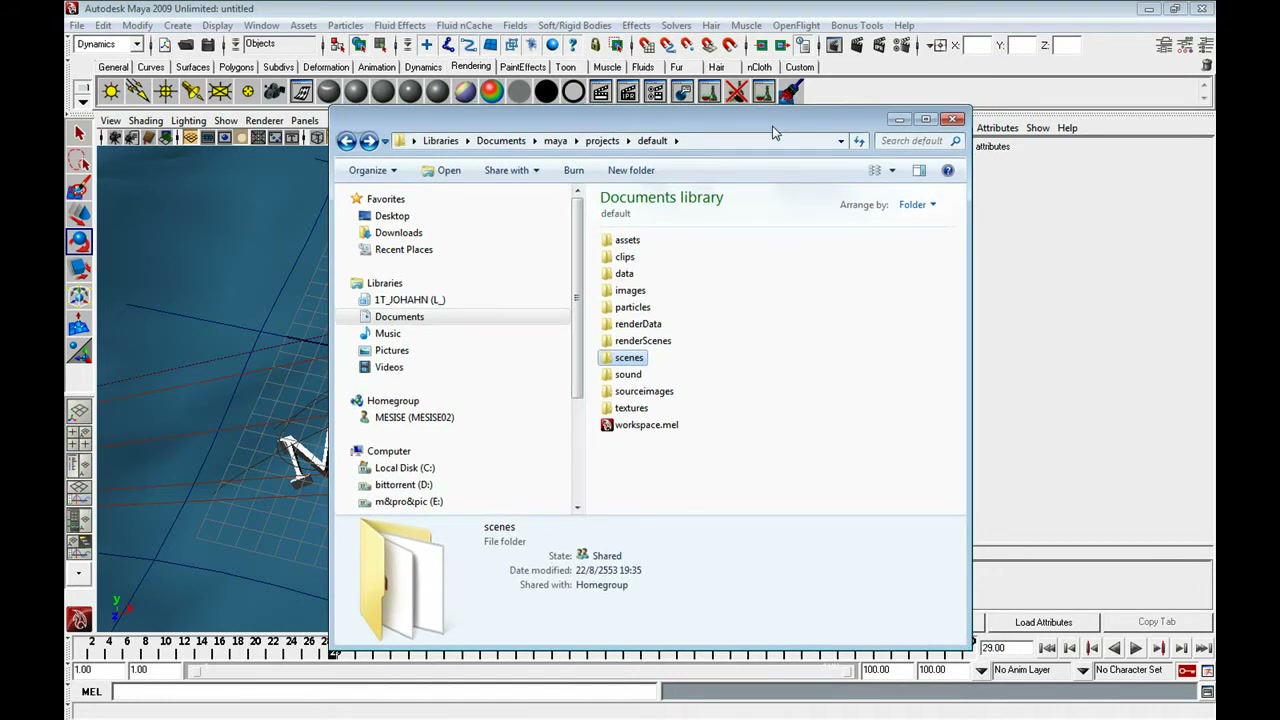Click frame 20 on the time slider

tap(256, 641)
